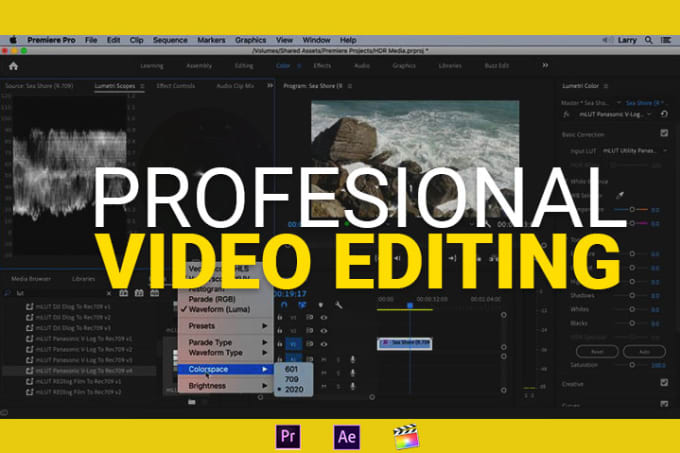Click the Step Back transport button

397,258
